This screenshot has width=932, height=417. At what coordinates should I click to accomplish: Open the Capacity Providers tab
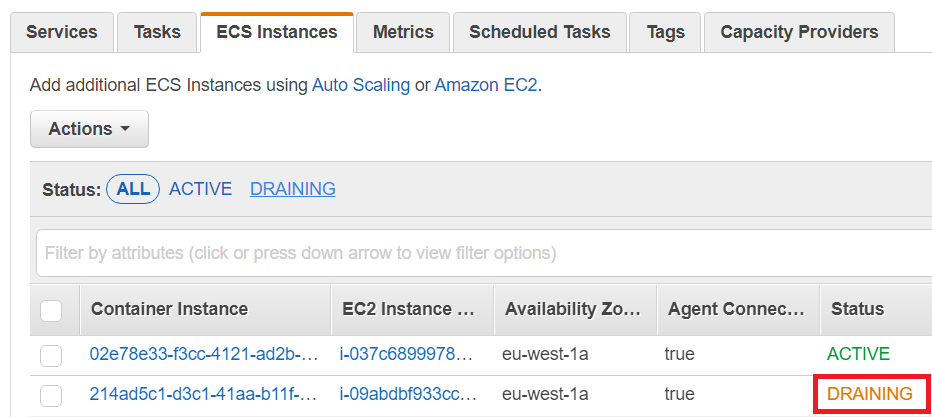[799, 32]
